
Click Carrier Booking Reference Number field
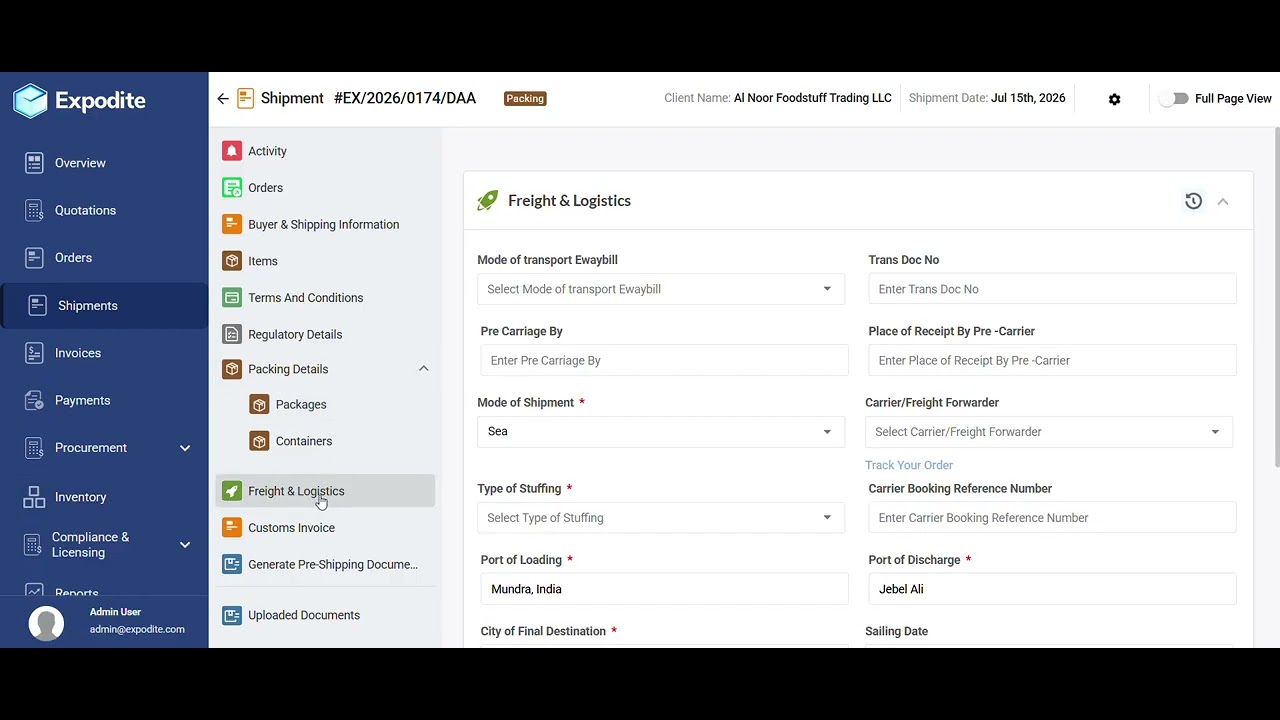coord(1053,518)
